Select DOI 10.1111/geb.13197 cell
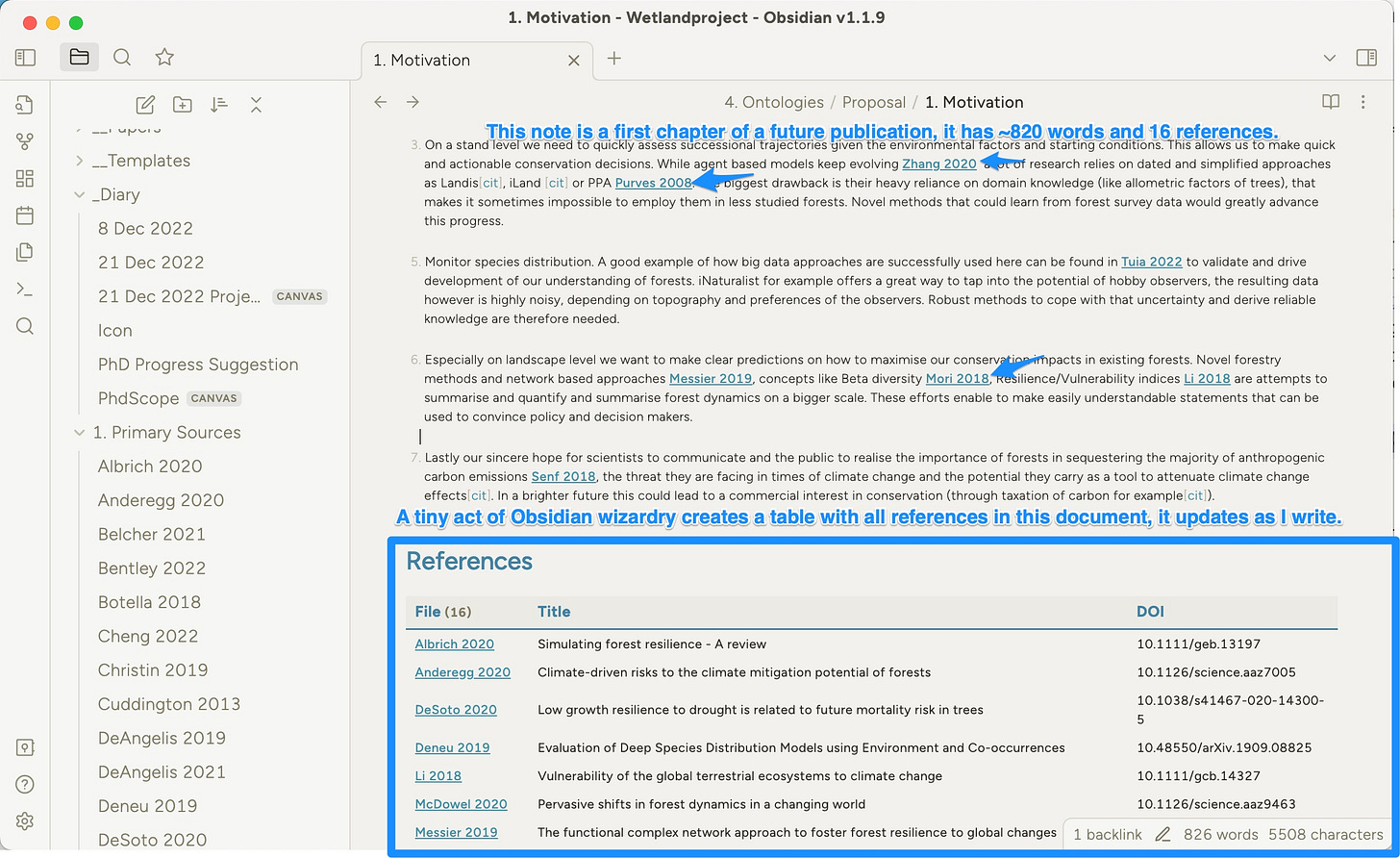Screen dimensions: 1400x858 pyautogui.click(x=1198, y=644)
